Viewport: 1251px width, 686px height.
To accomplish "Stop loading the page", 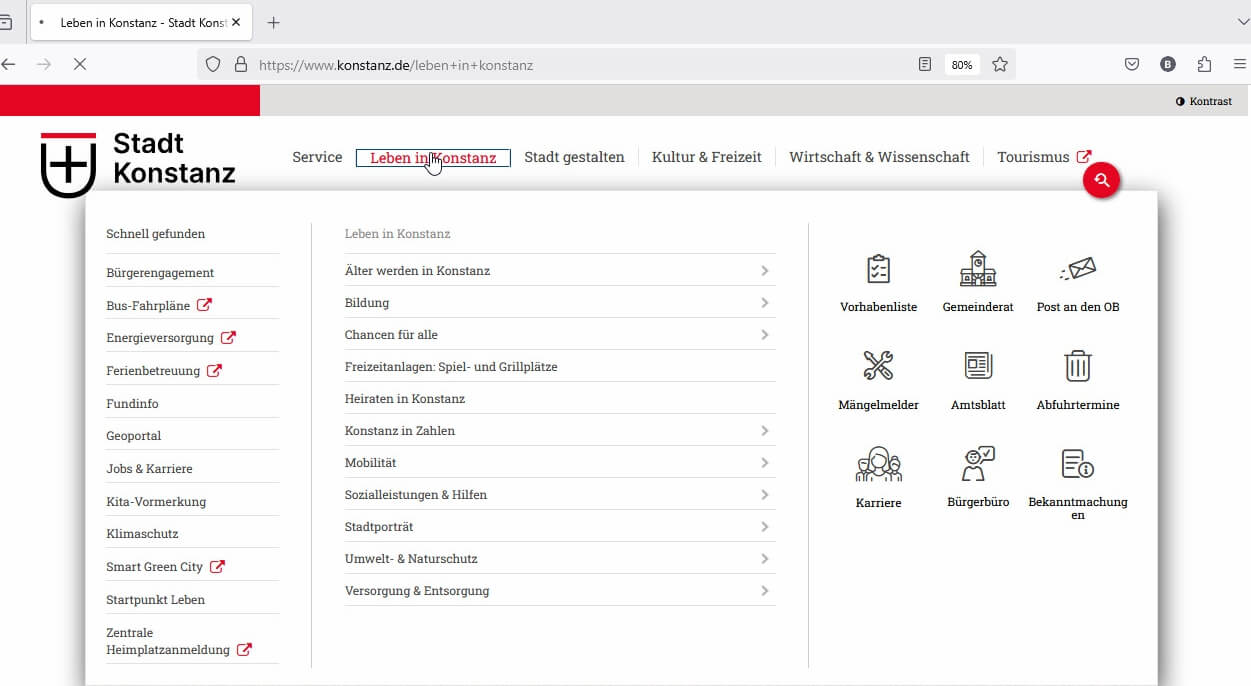I will pos(80,64).
